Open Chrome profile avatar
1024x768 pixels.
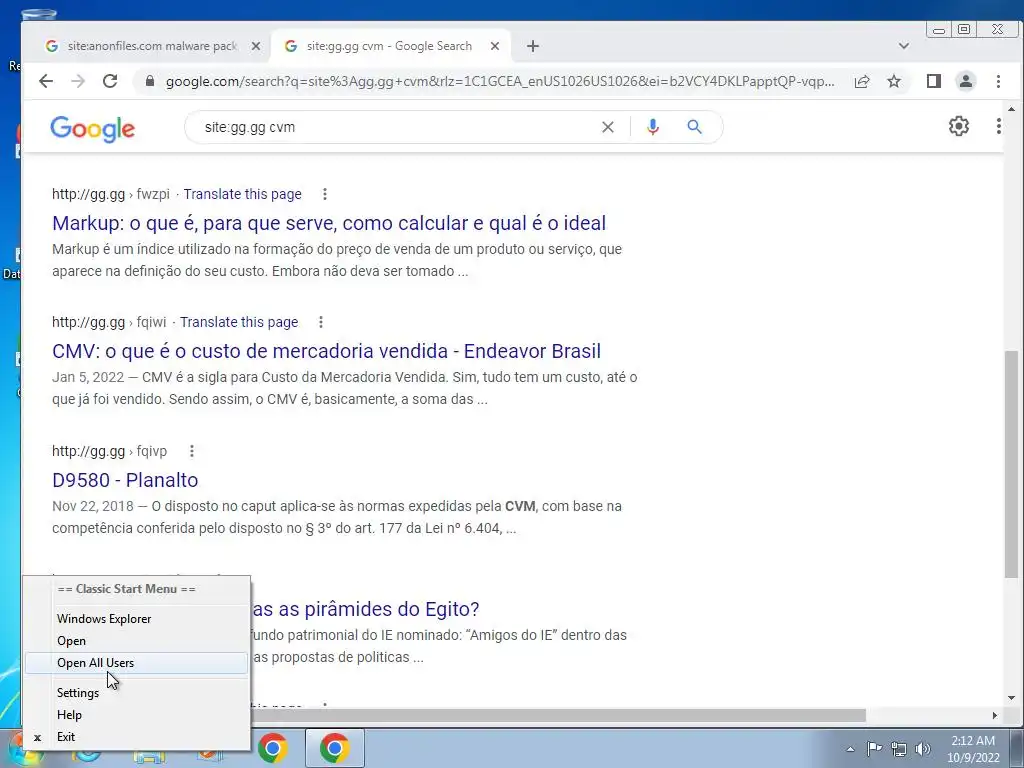point(965,81)
